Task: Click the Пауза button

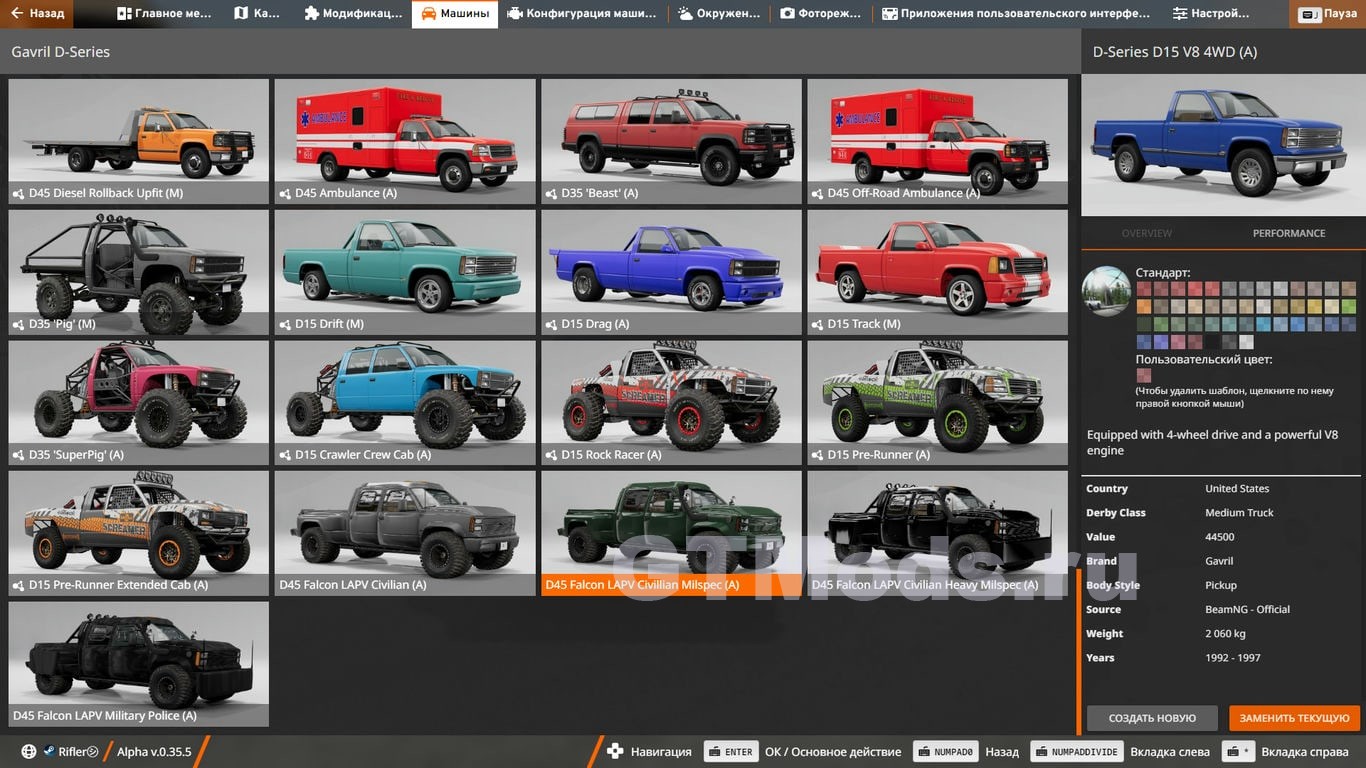Action: (1328, 14)
